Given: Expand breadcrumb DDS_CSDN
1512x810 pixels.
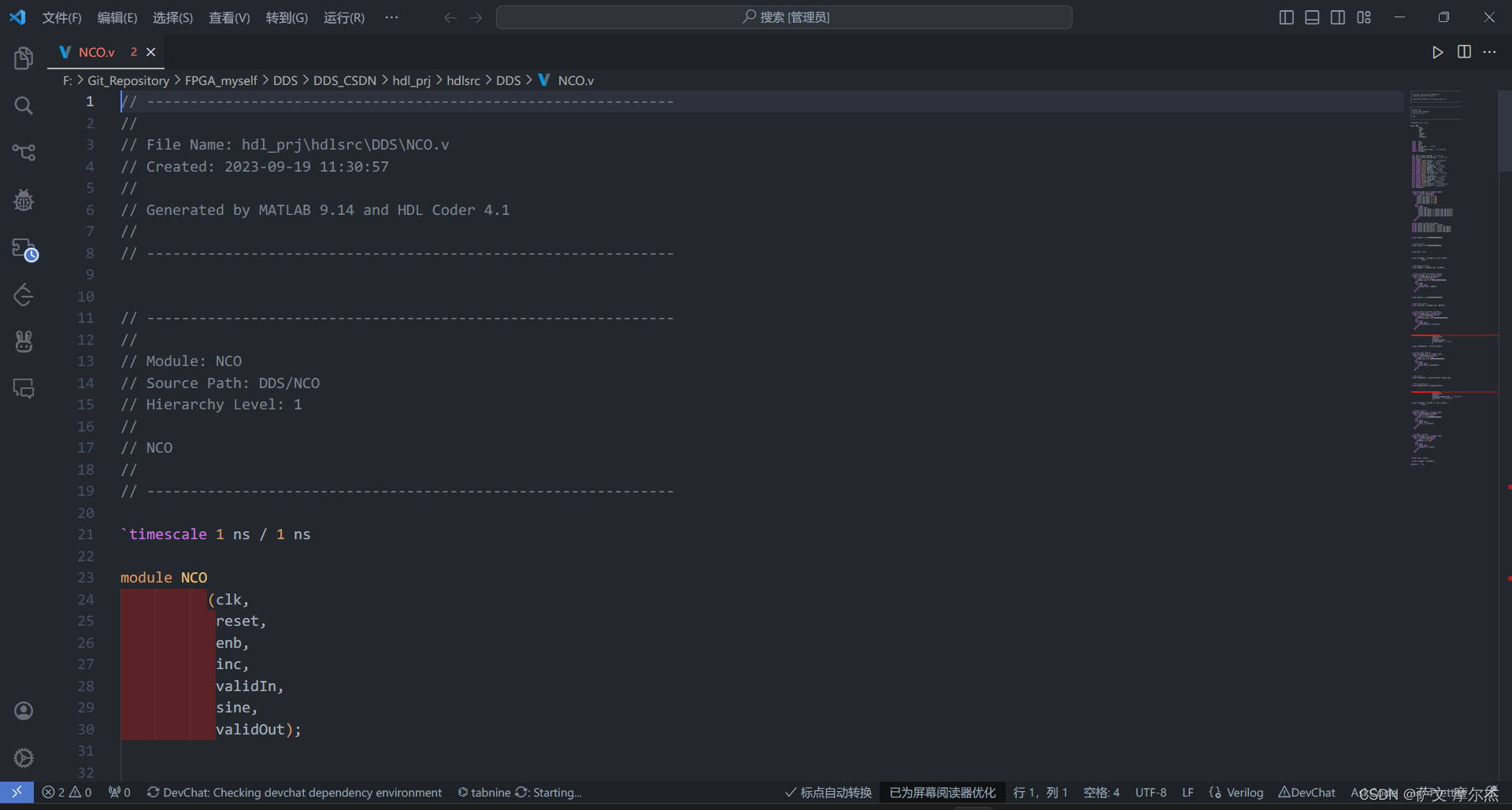Looking at the screenshot, I should (345, 80).
